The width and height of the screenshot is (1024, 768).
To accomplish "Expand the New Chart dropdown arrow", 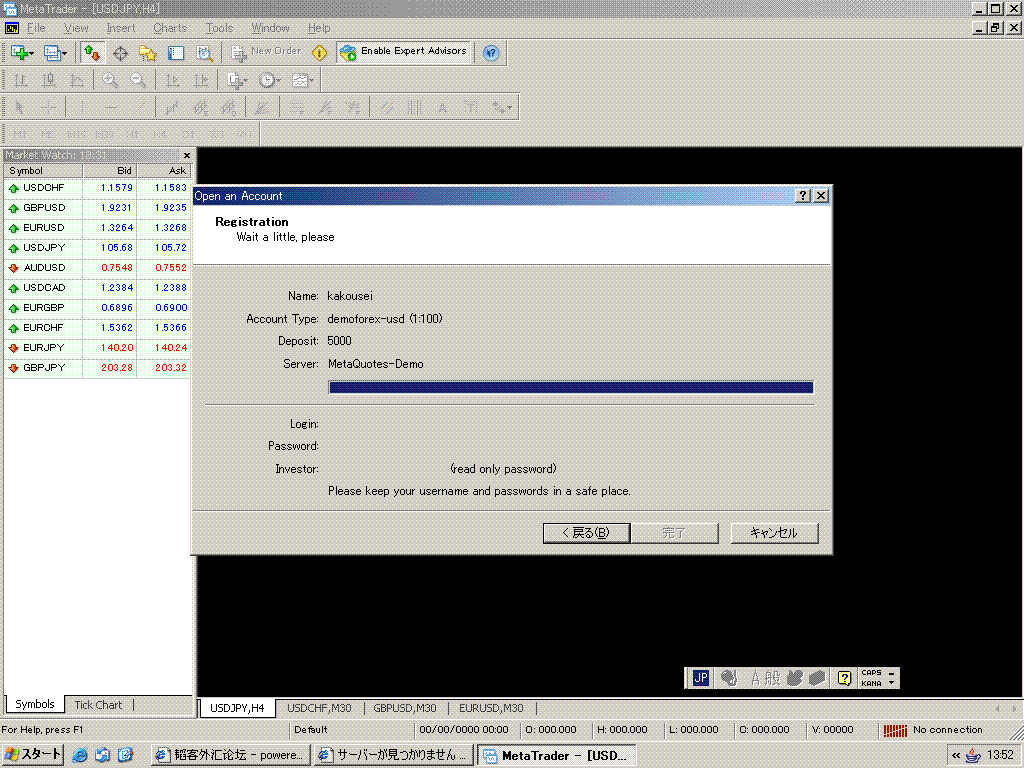I will 32,54.
